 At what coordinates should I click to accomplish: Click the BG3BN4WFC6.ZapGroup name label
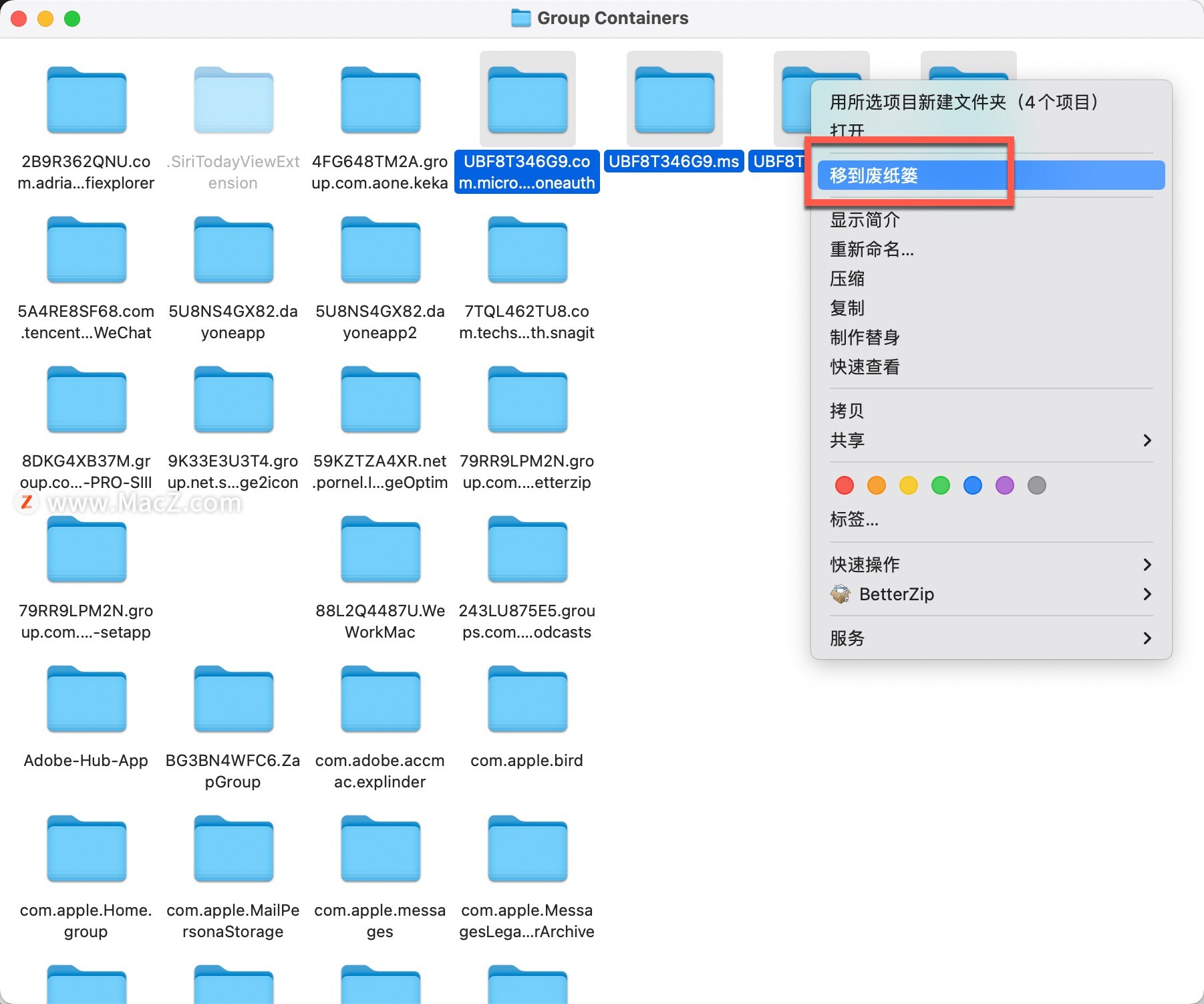(x=233, y=771)
